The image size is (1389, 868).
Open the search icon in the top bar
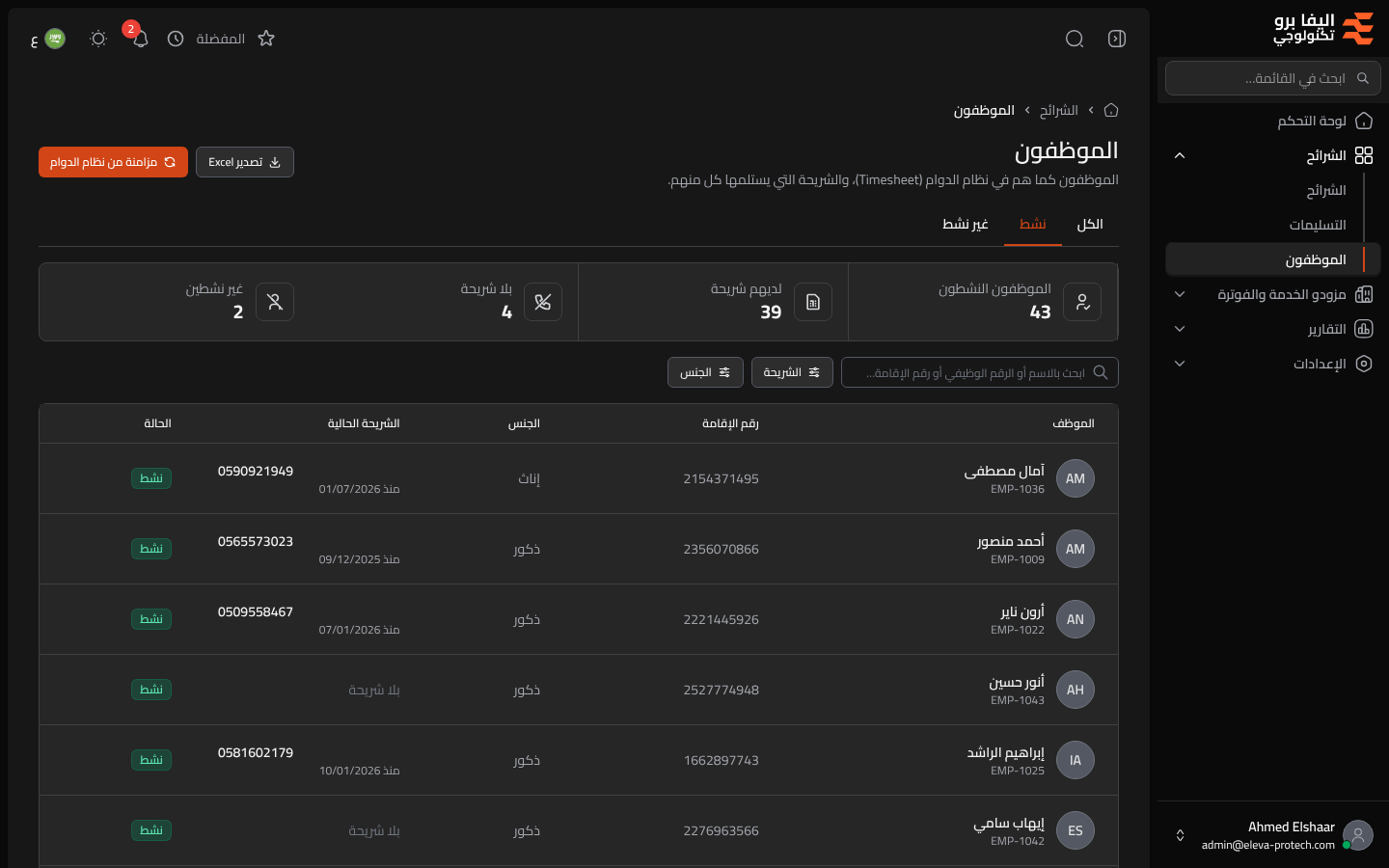tap(1075, 39)
